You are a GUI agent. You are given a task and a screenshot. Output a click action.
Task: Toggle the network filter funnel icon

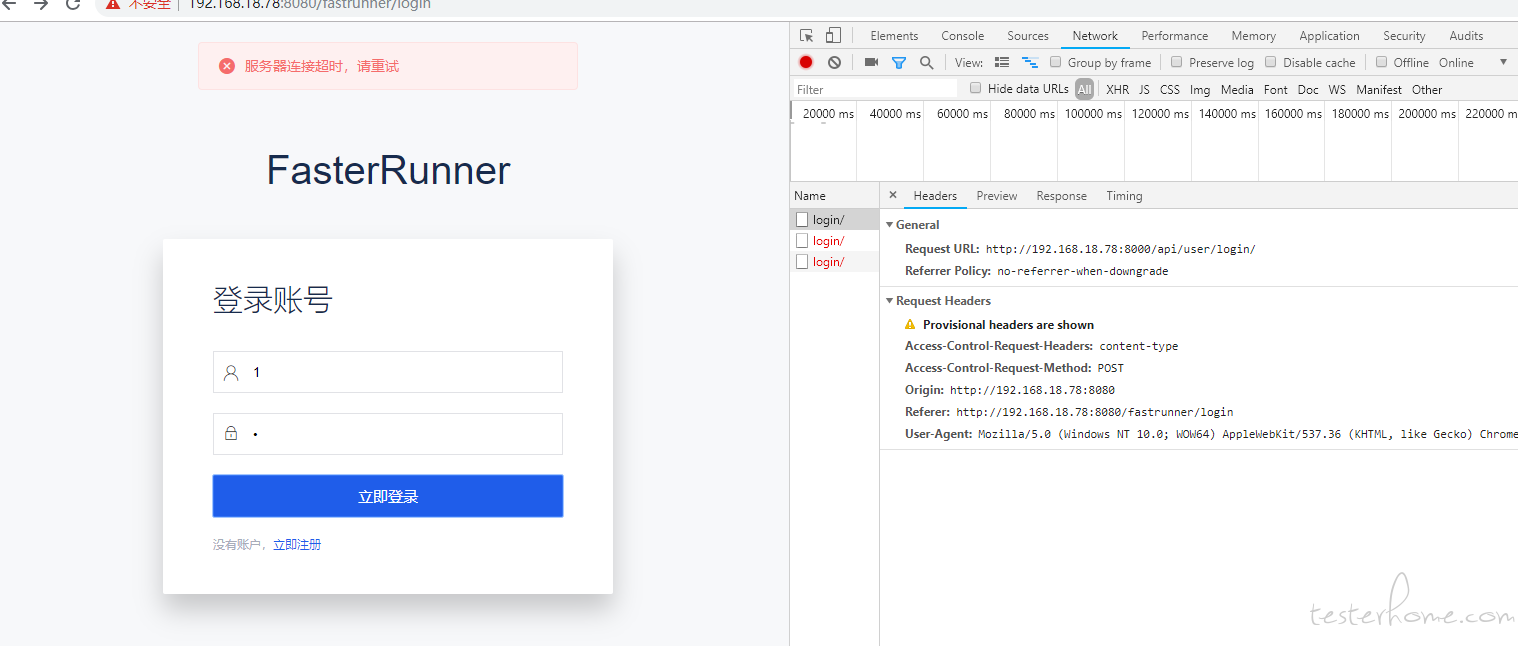(x=899, y=62)
